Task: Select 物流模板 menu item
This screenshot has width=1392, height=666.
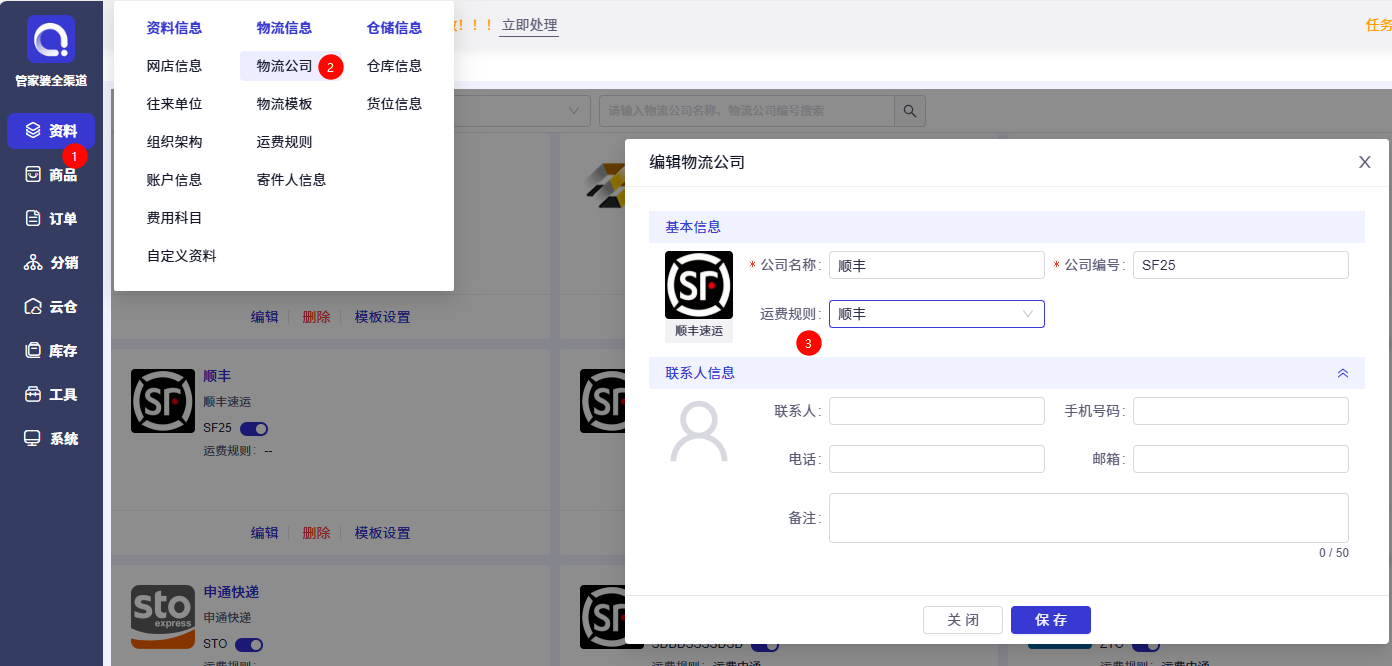Action: [x=284, y=104]
